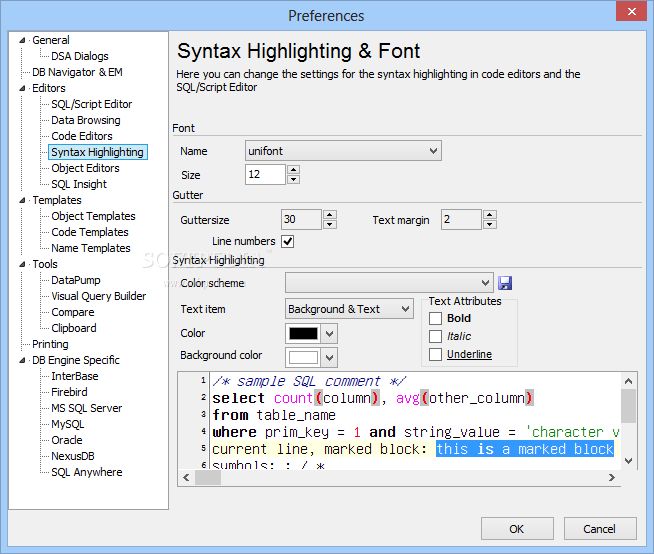Screen dimensions: 654x554
Task: Check the Underline text attribute
Action: coord(435,354)
